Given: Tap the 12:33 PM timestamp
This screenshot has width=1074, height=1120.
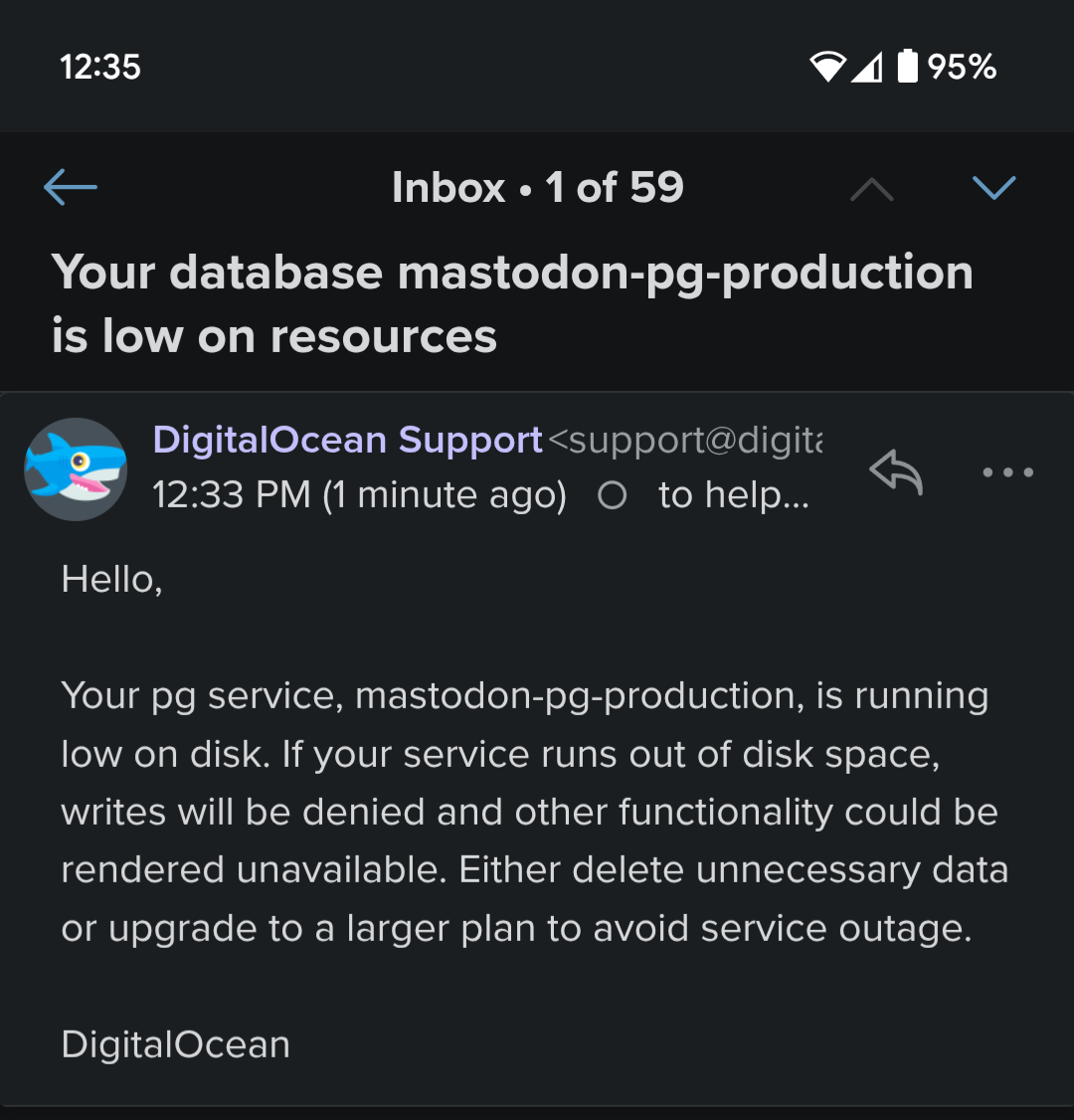Looking at the screenshot, I should pyautogui.click(x=359, y=495).
